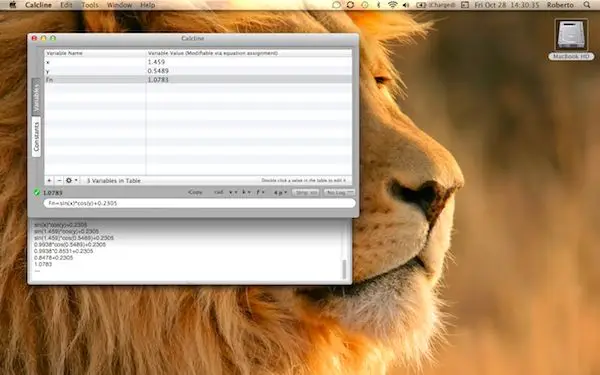Image resolution: width=600 pixels, height=375 pixels.
Task: Click the Wi-Fi menu bar icon
Action: pos(392,5)
